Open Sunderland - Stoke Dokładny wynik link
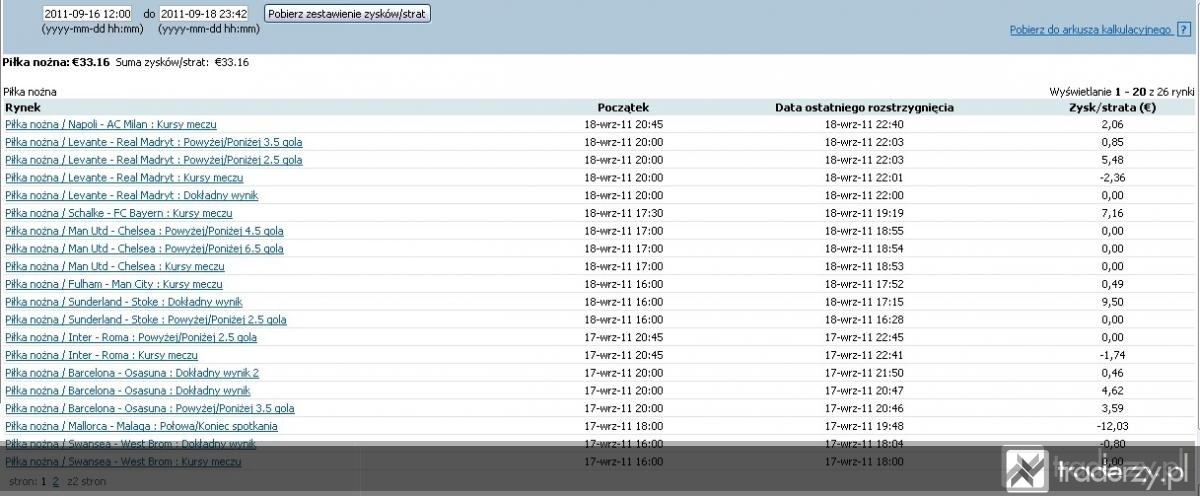Image resolution: width=1200 pixels, height=496 pixels. tap(124, 302)
